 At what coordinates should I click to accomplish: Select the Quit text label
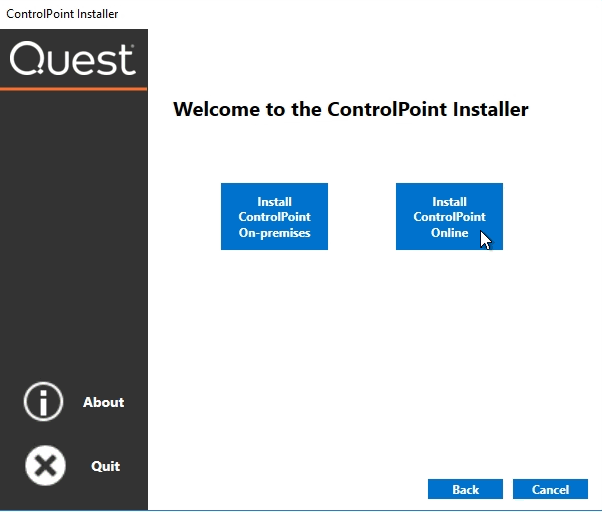(x=106, y=466)
